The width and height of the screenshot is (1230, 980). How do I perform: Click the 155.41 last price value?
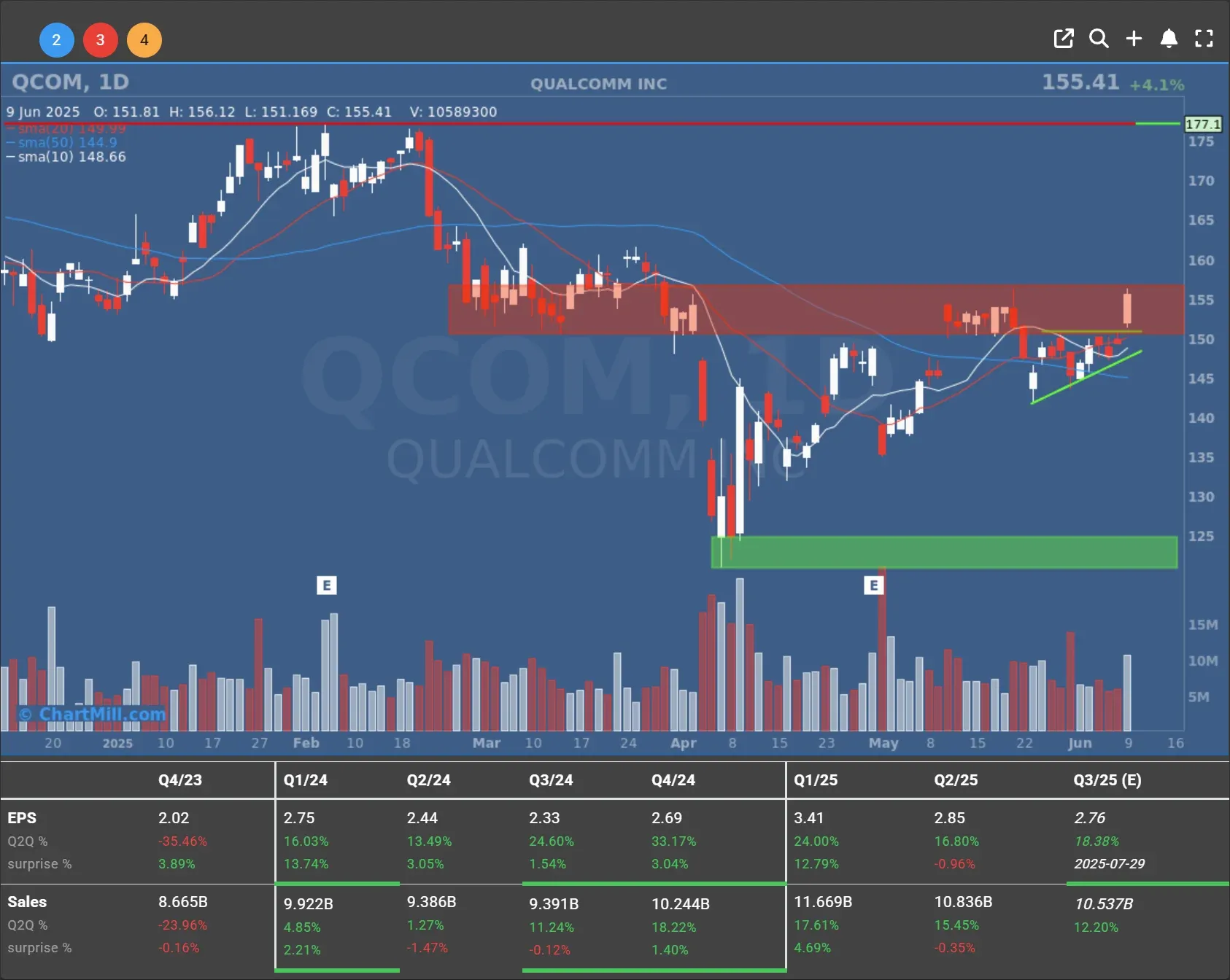1080,82
